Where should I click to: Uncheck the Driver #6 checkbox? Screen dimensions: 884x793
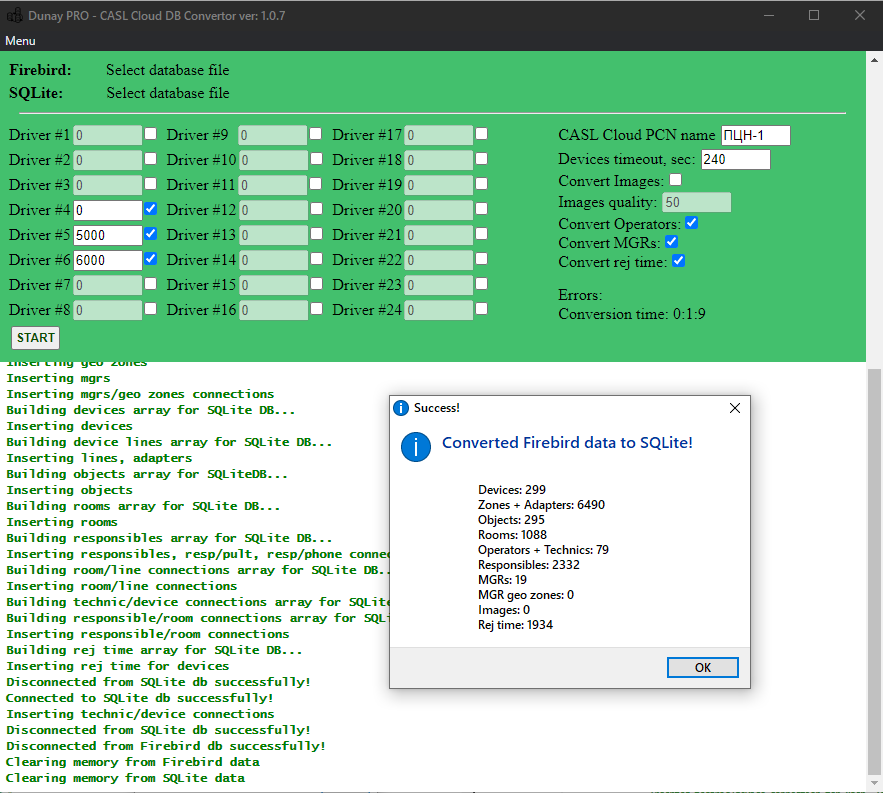(x=151, y=259)
